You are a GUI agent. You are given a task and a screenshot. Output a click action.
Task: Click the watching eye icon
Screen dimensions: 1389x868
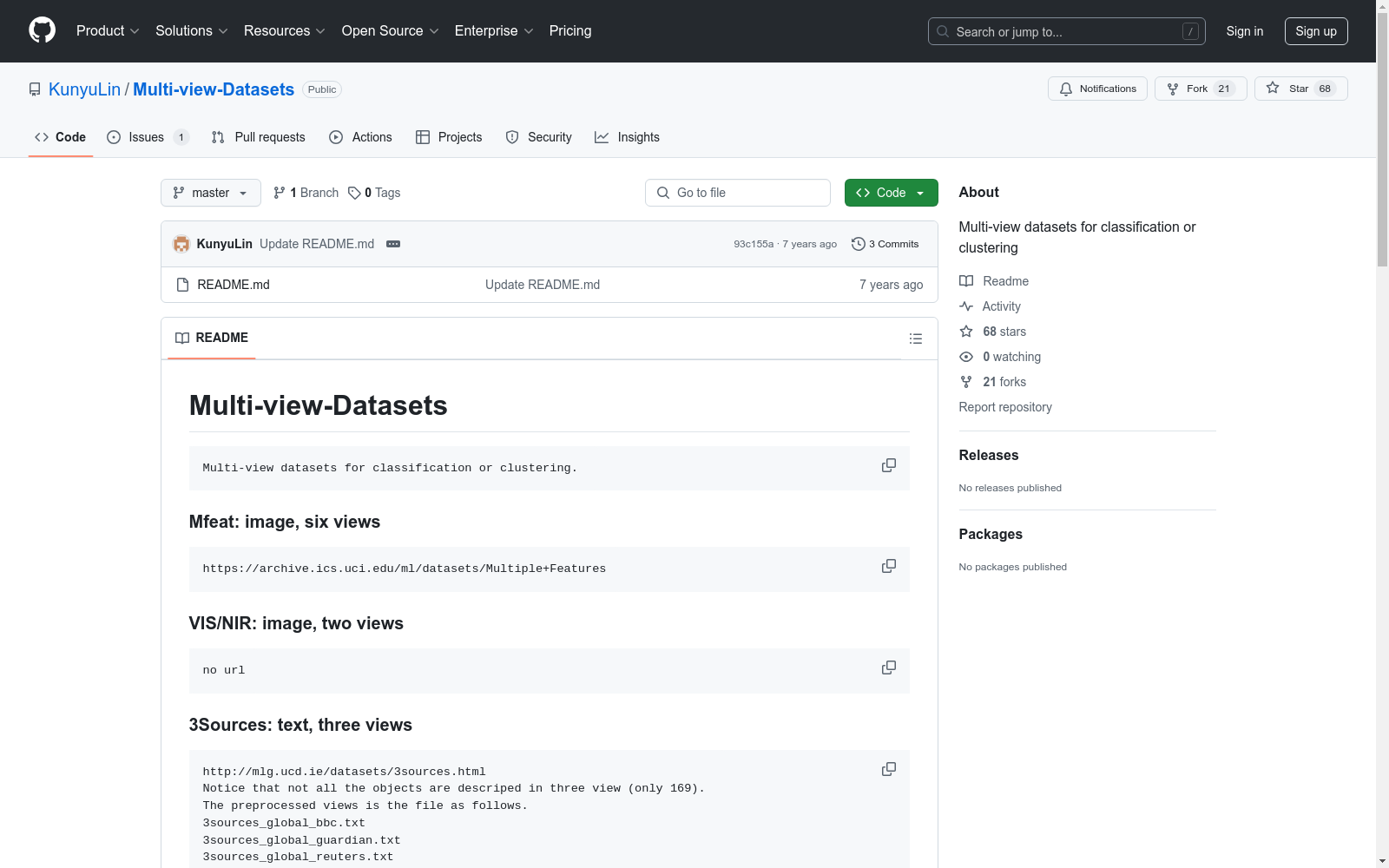[x=966, y=357]
